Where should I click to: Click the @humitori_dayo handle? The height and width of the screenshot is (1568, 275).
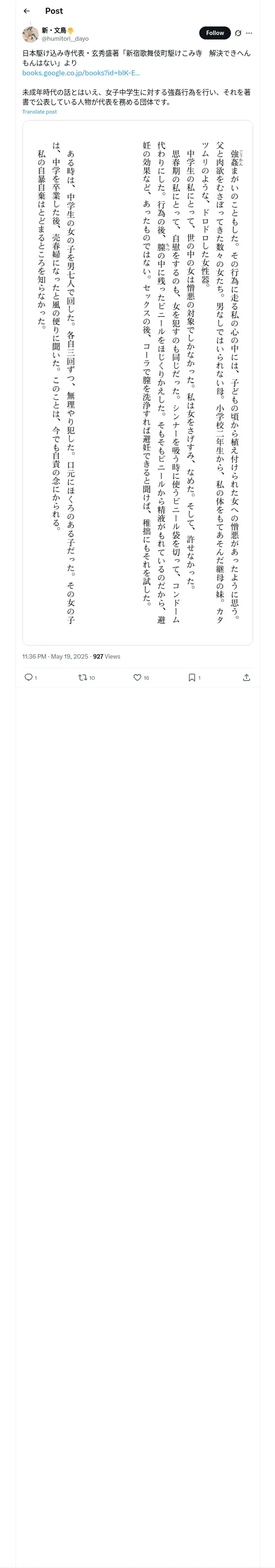point(65,38)
